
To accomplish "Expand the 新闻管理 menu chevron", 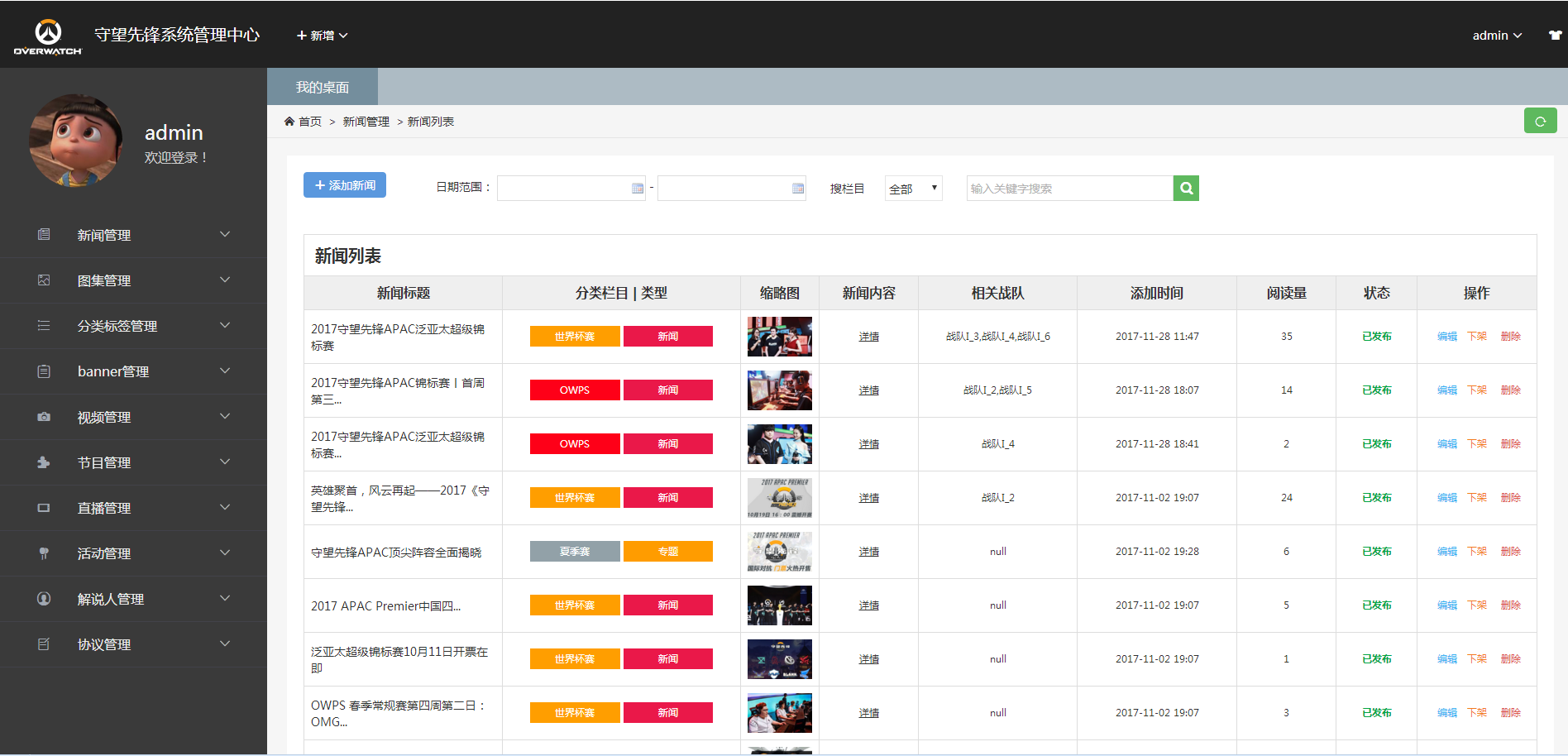I will [x=225, y=234].
